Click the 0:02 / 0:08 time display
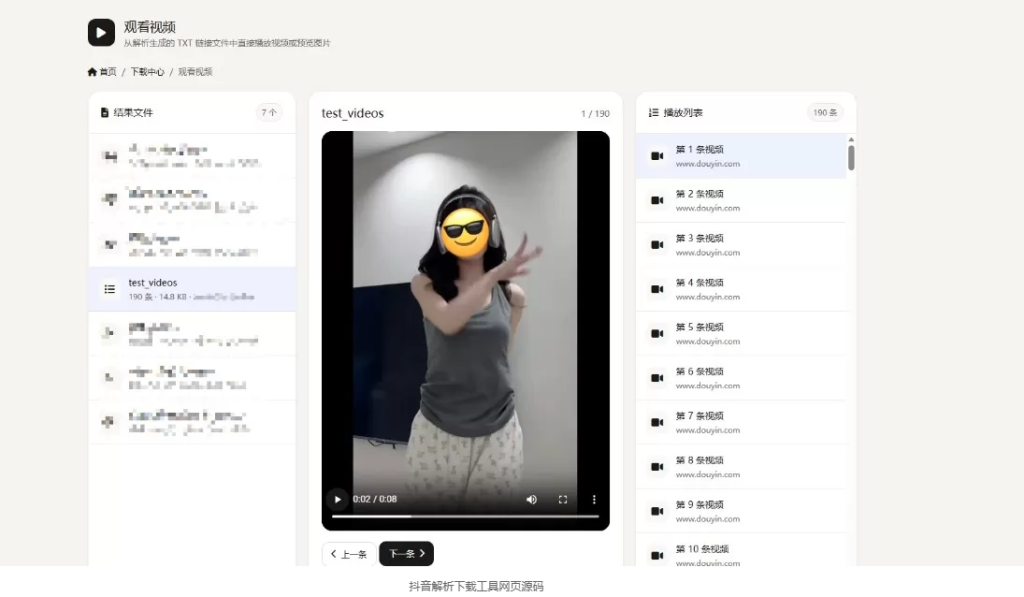Screen dimensions: 1024x597 375,499
